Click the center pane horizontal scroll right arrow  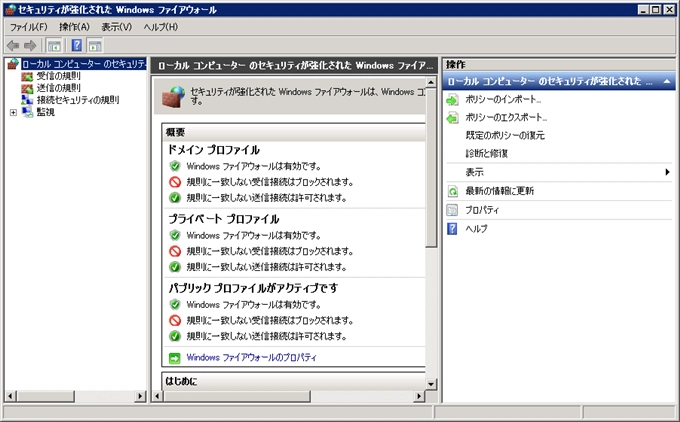coord(419,396)
